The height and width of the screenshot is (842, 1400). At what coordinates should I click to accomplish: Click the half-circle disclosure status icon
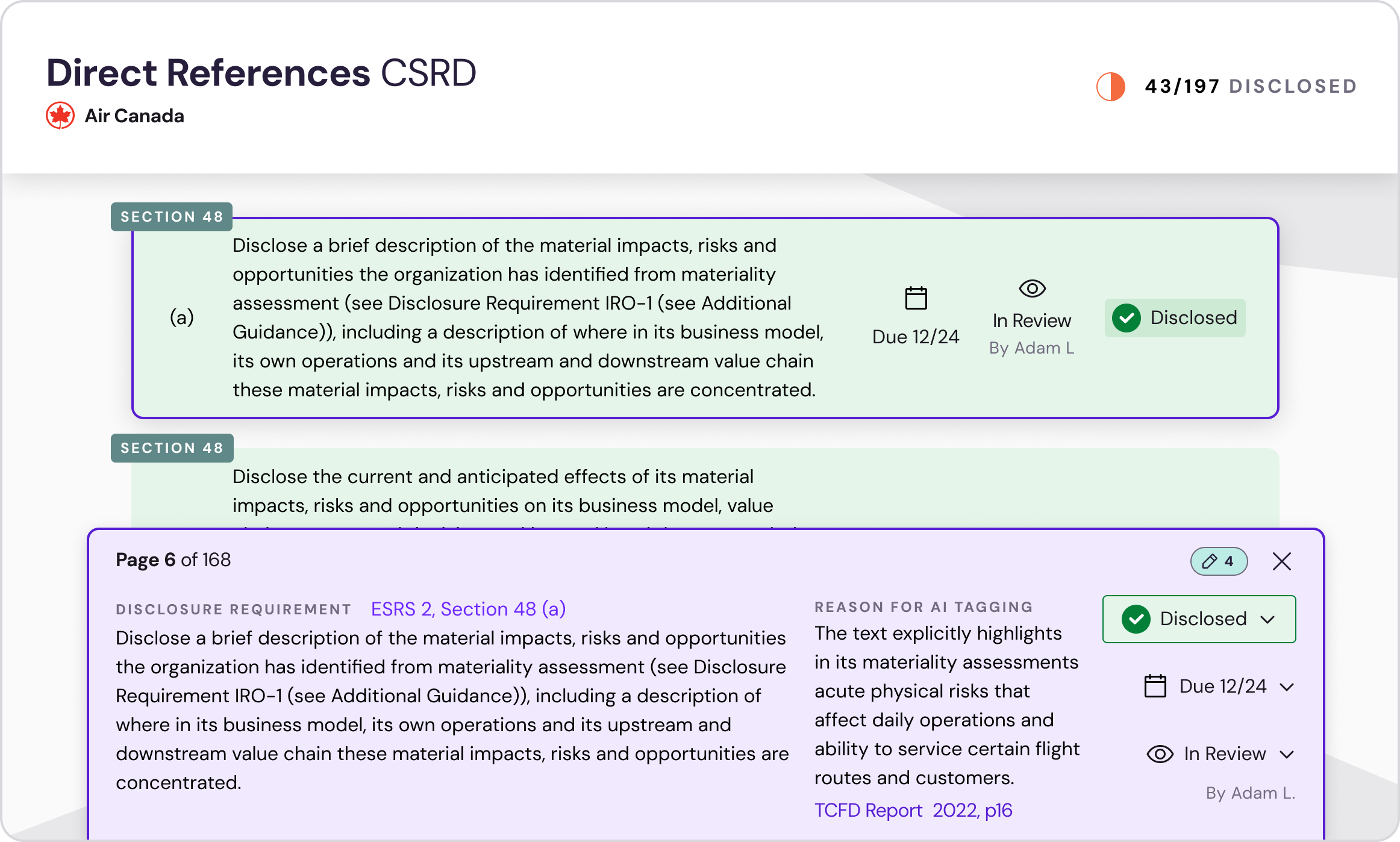pyautogui.click(x=1113, y=85)
